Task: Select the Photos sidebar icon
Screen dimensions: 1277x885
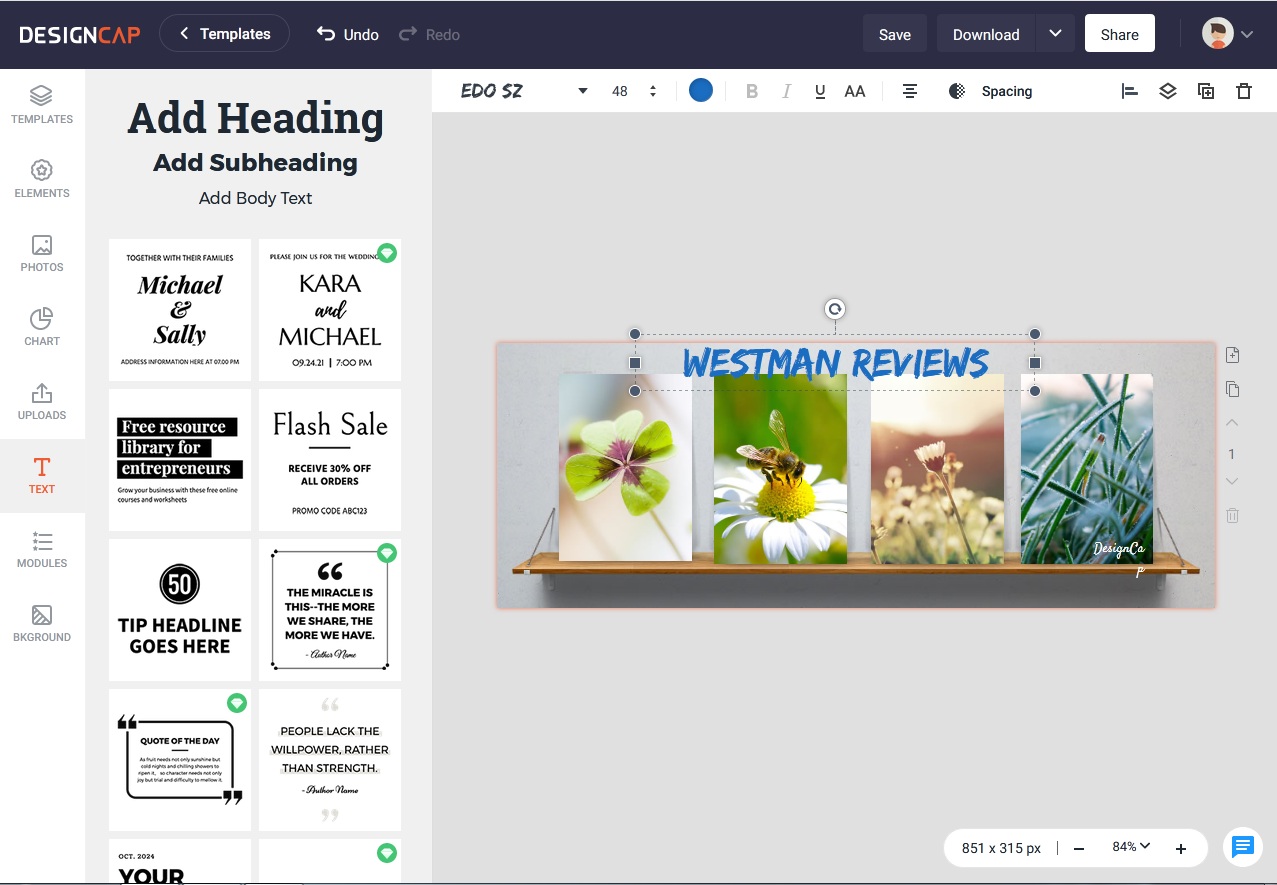Action: [41, 253]
